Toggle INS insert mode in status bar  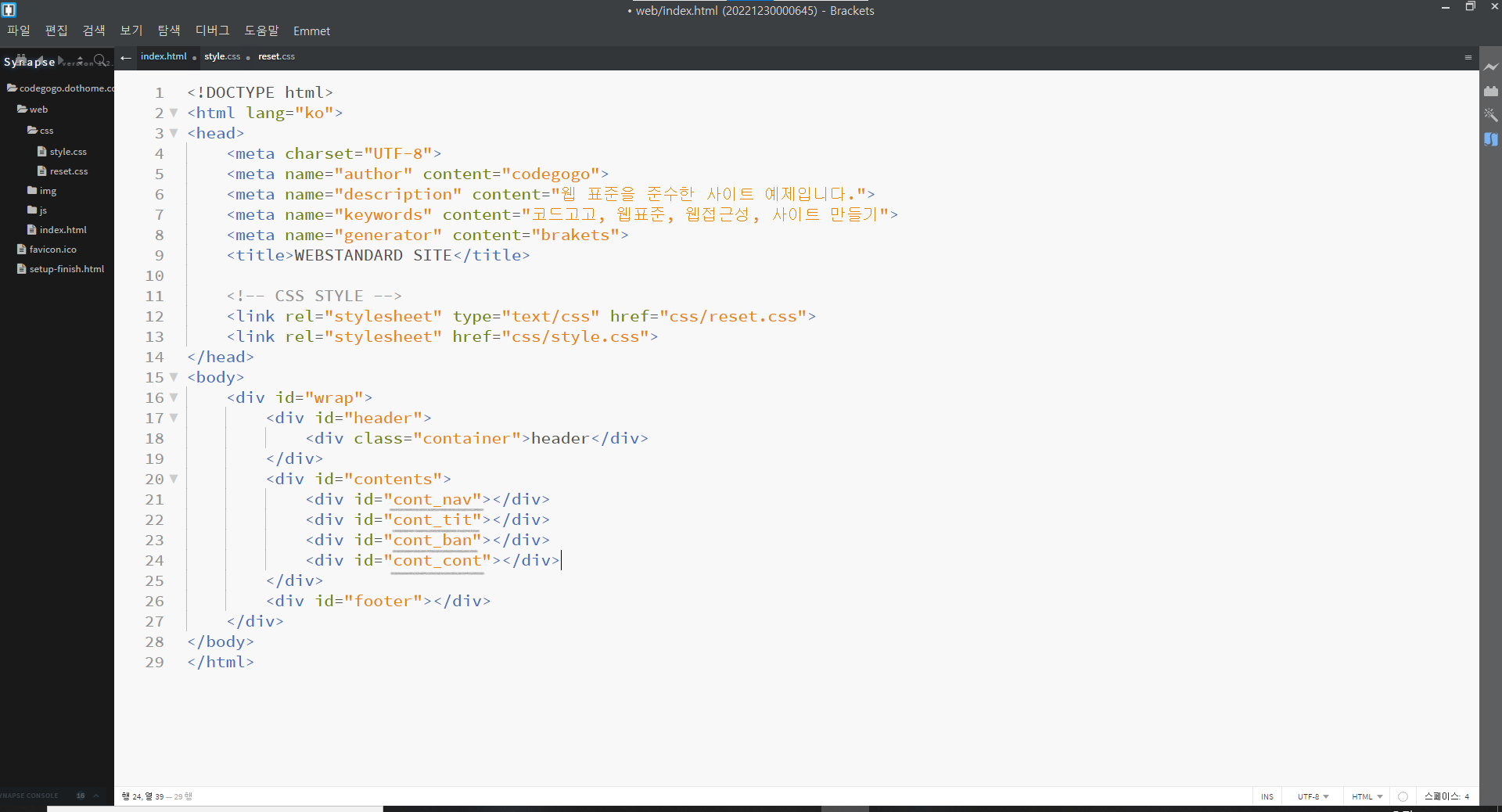click(x=1267, y=796)
